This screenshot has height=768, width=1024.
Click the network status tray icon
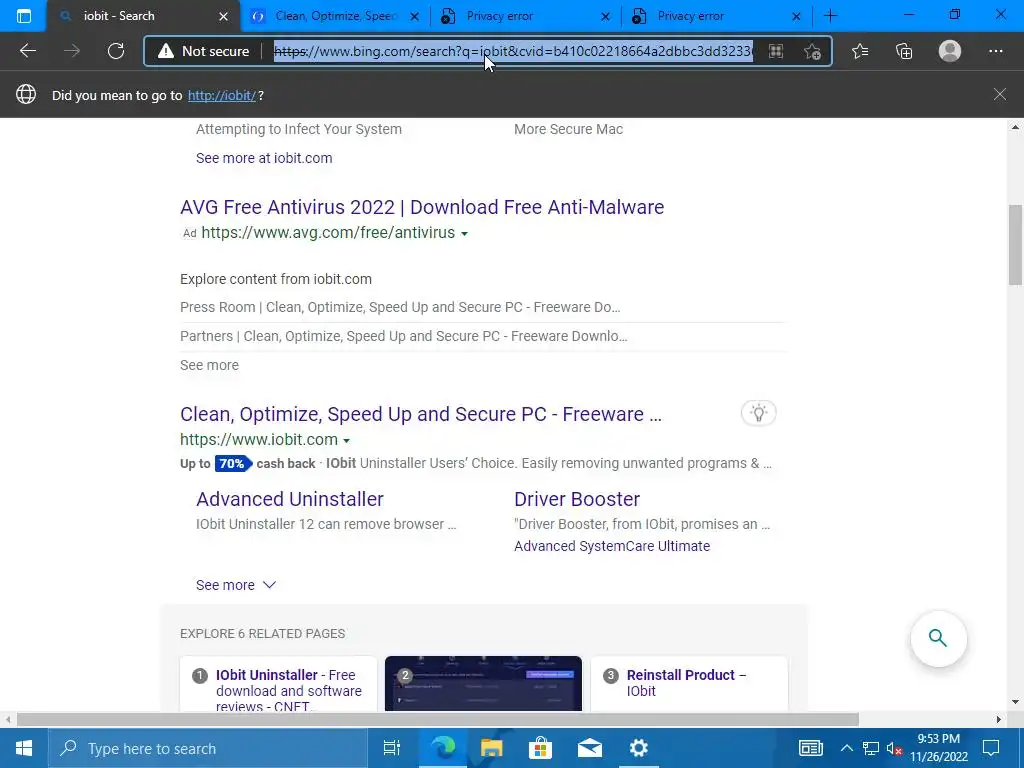coord(871,748)
